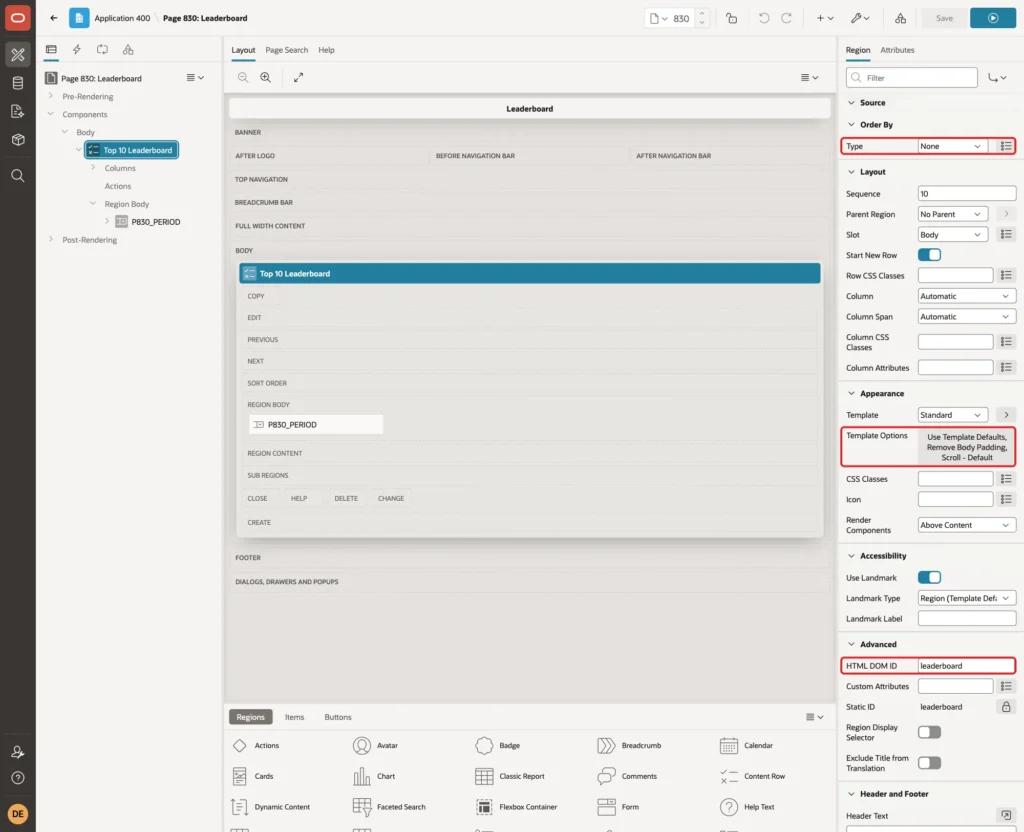Select P830_PERIOD item in tree
This screenshot has width=1024, height=832.
coord(155,222)
